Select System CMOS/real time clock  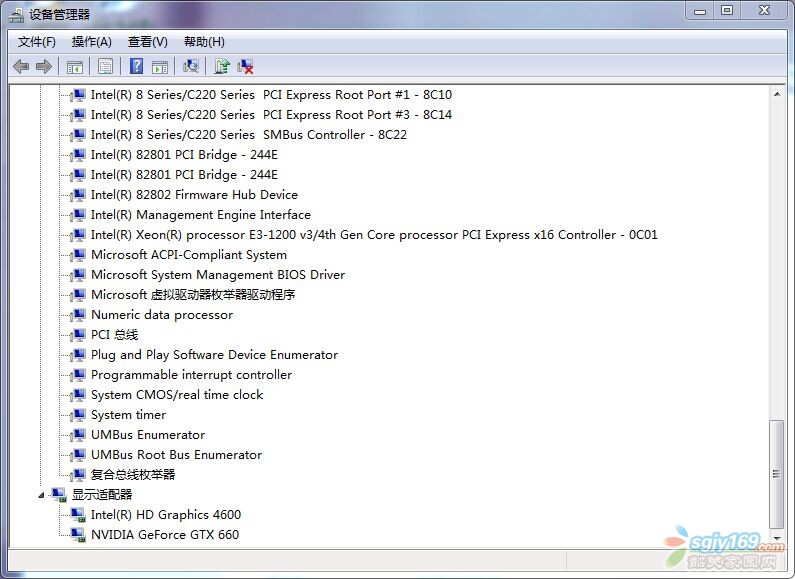click(177, 395)
